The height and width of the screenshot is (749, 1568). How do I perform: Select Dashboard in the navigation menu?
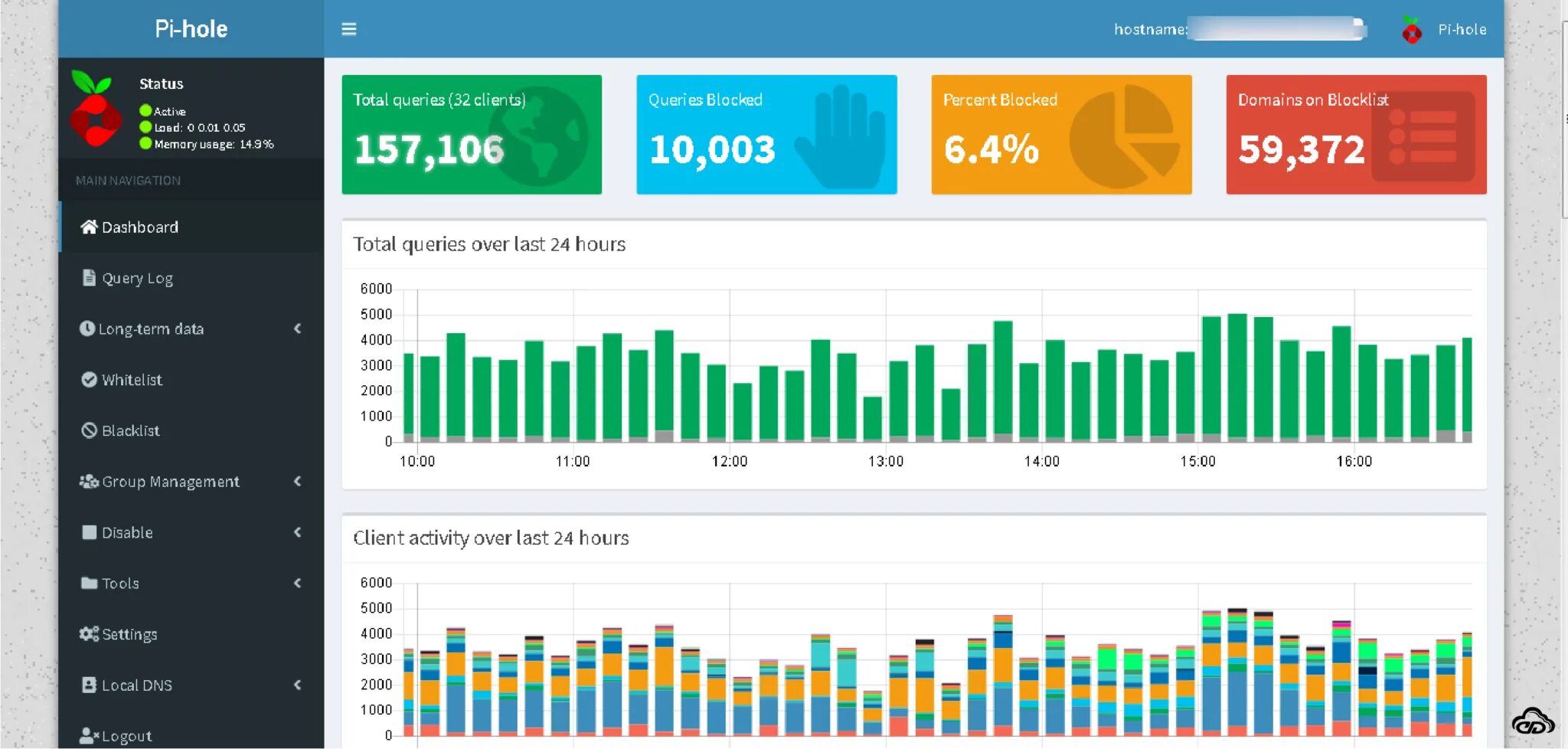coord(140,226)
